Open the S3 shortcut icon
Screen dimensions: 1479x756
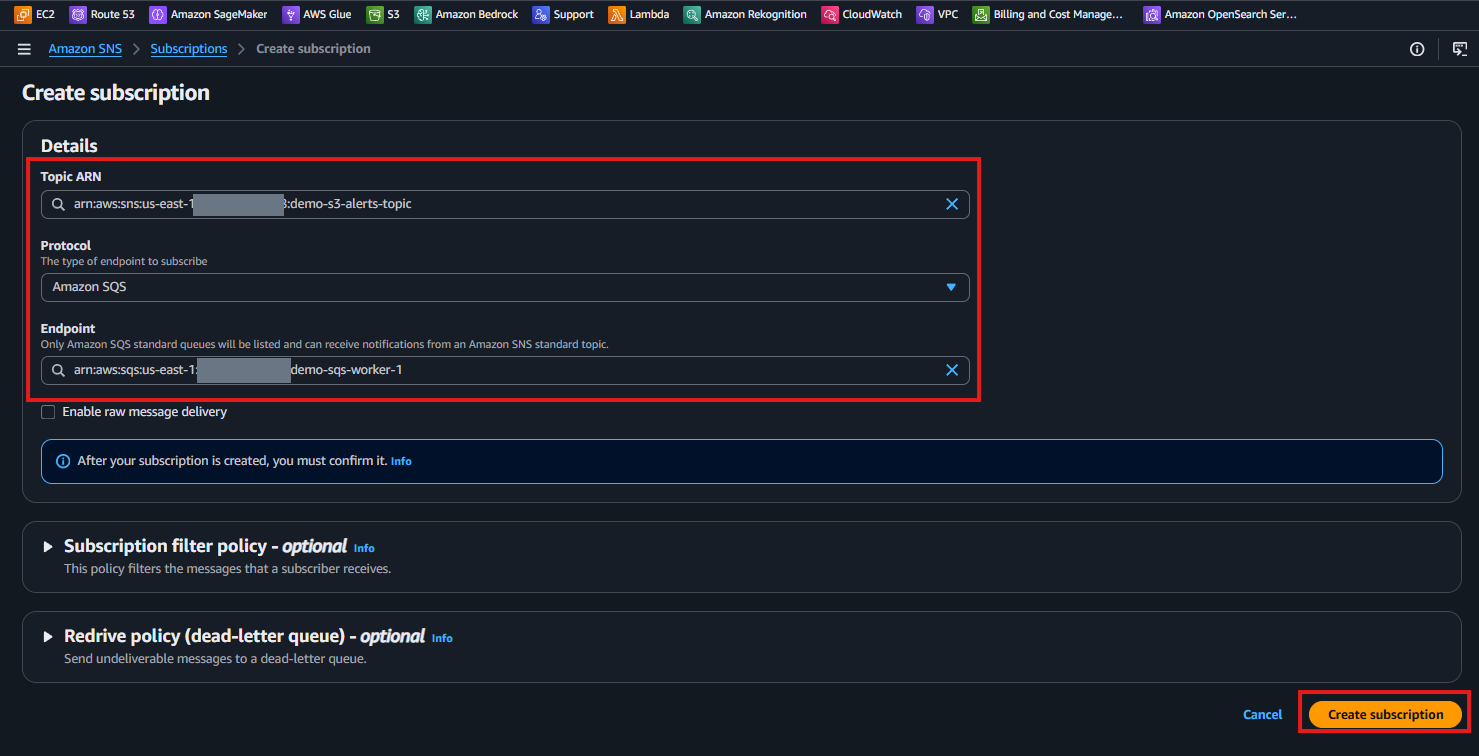pos(374,15)
